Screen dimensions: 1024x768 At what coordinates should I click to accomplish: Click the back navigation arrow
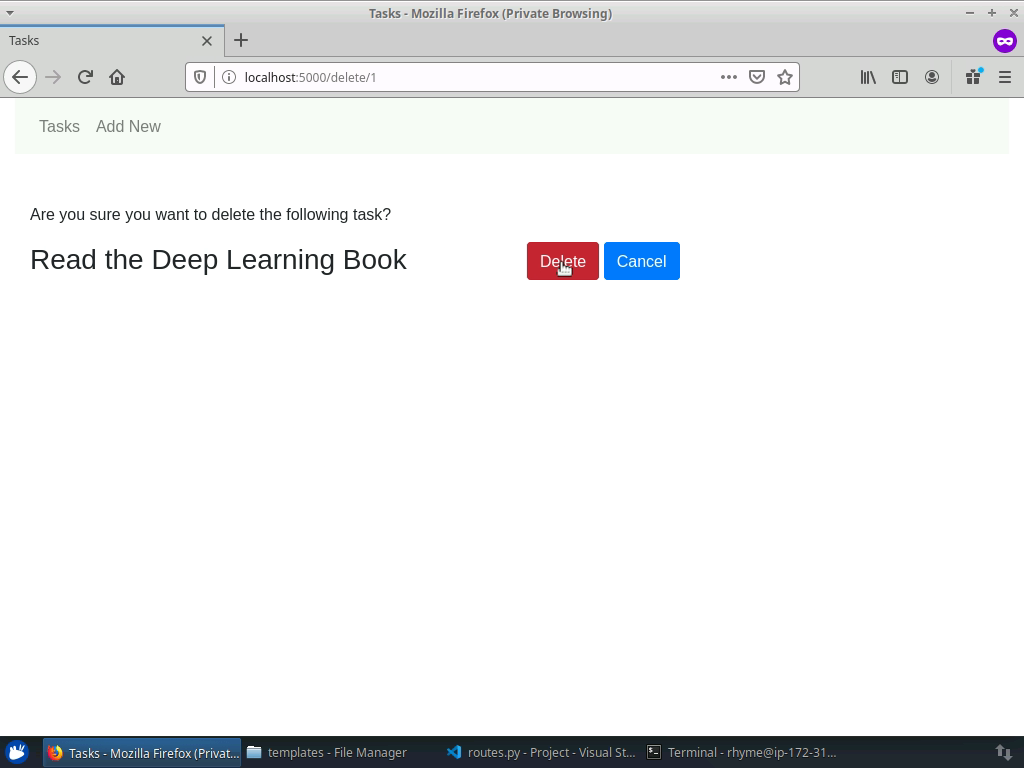[x=20, y=77]
